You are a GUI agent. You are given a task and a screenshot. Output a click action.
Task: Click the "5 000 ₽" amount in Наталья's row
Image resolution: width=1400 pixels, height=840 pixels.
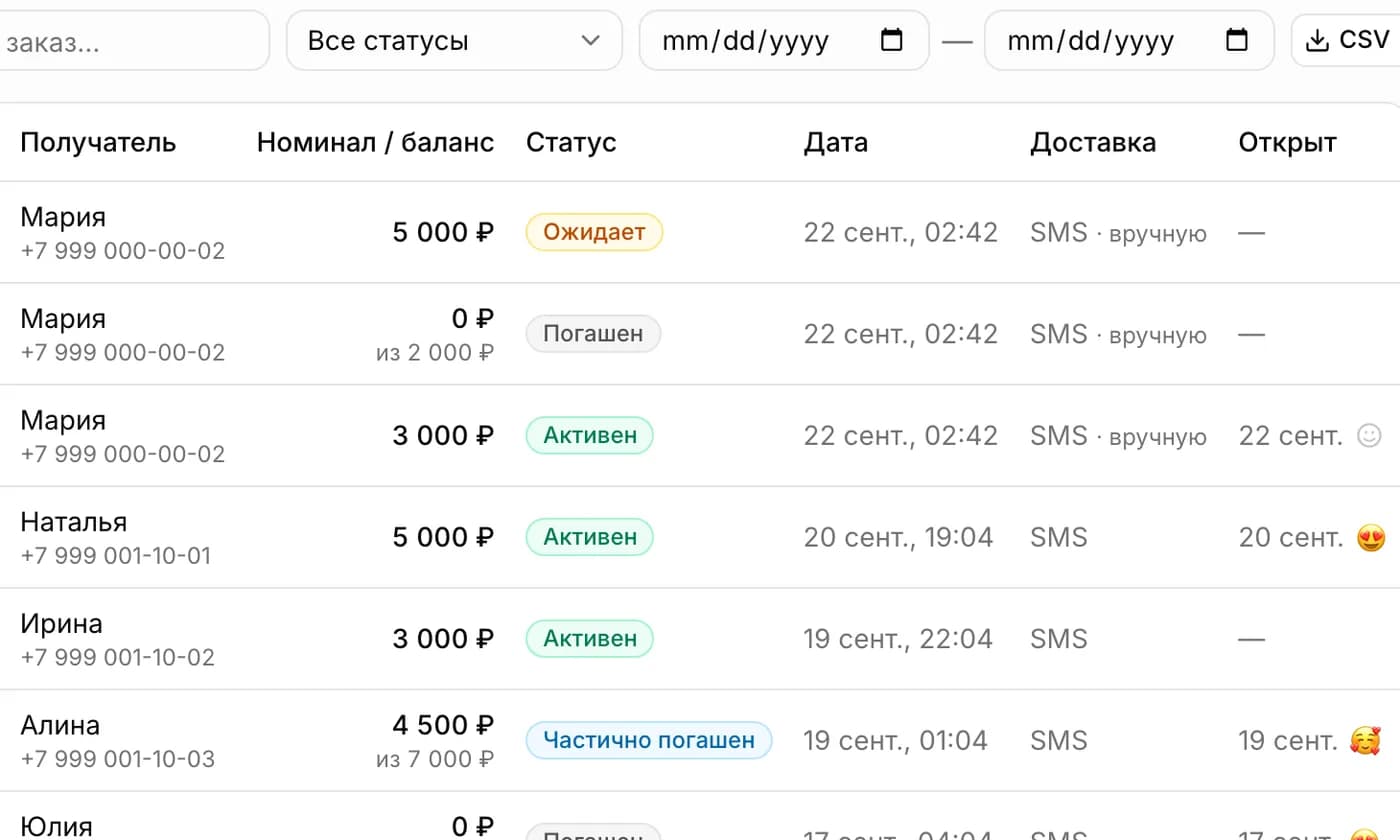[x=443, y=538]
